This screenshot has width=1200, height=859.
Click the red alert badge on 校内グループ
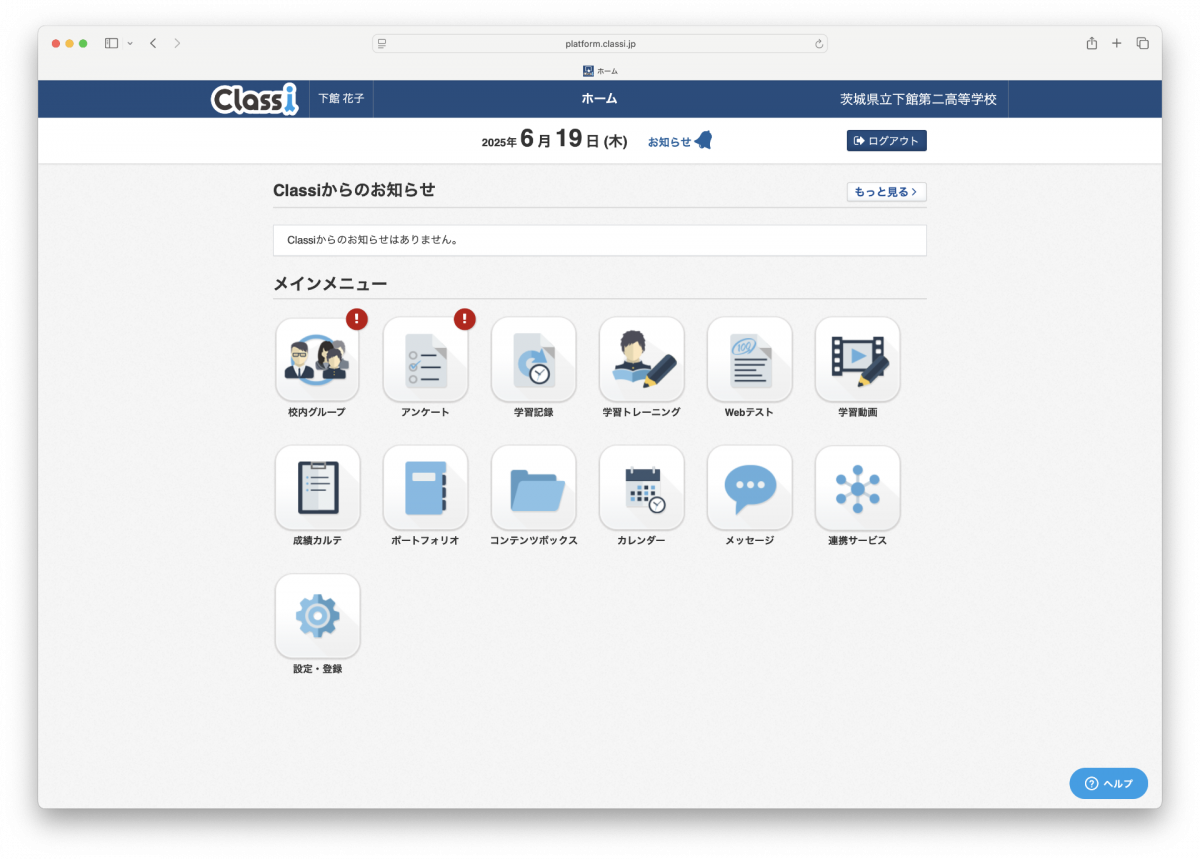tap(357, 319)
